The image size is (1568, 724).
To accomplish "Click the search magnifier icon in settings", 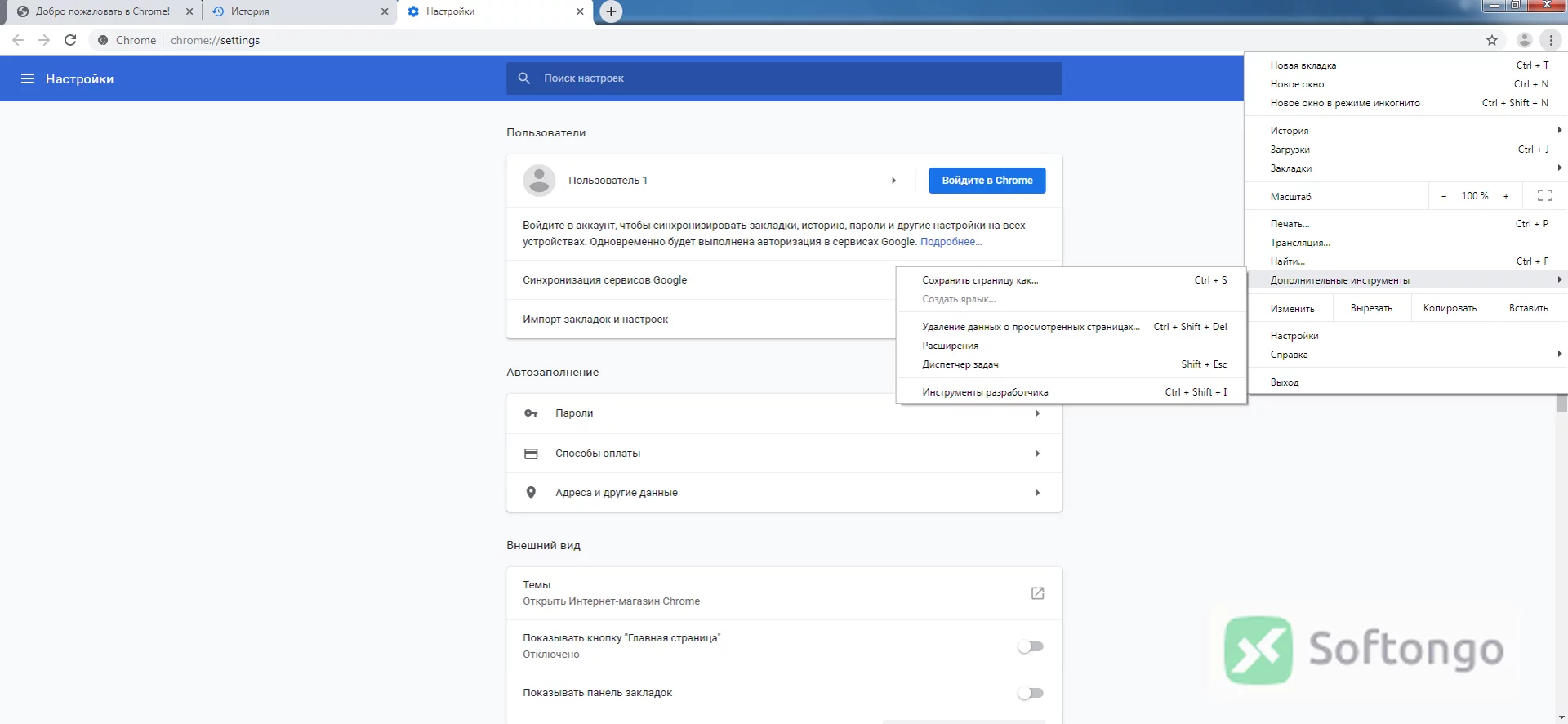I will [x=524, y=78].
